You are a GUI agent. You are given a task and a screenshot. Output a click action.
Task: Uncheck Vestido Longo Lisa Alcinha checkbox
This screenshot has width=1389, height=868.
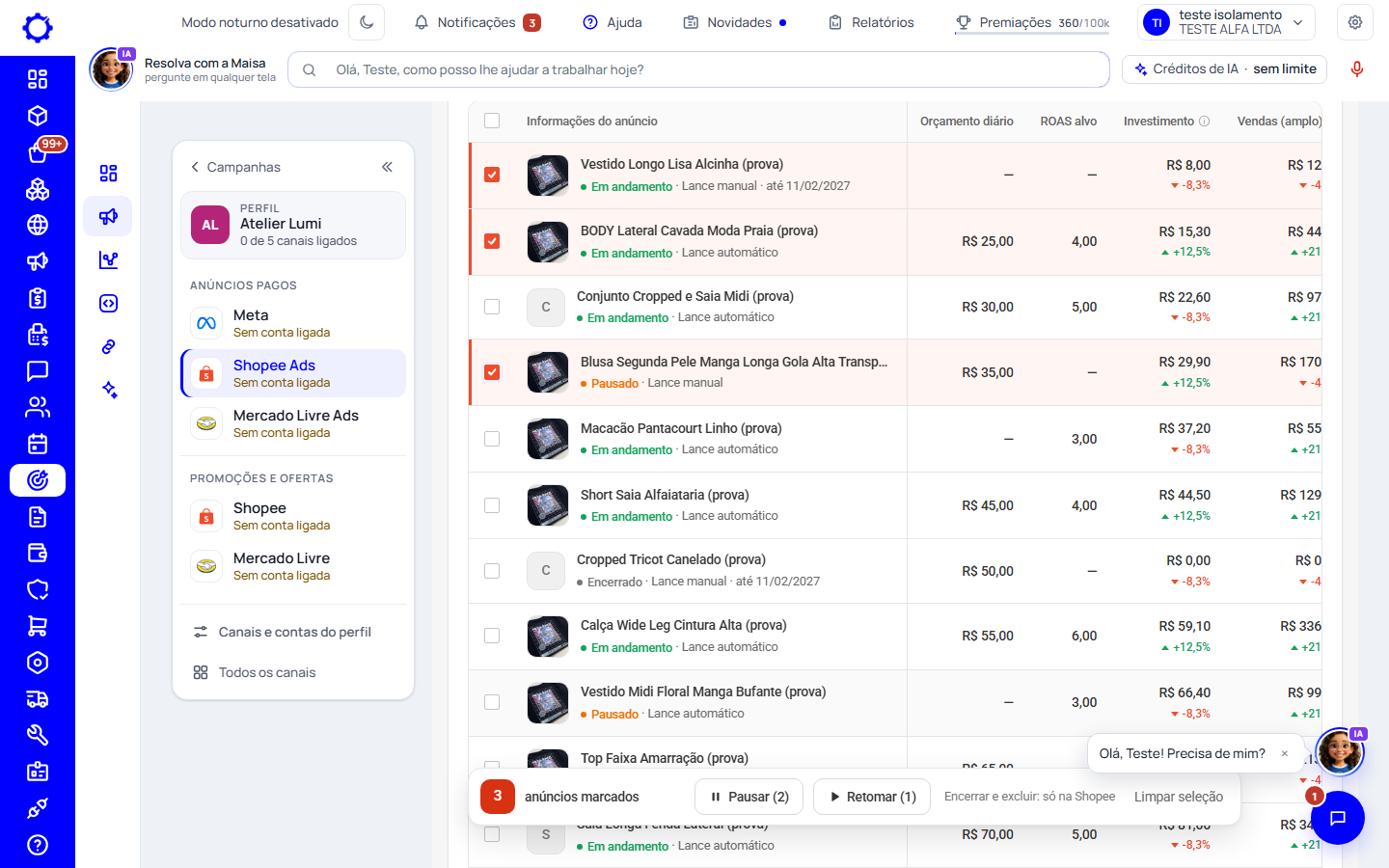click(492, 175)
